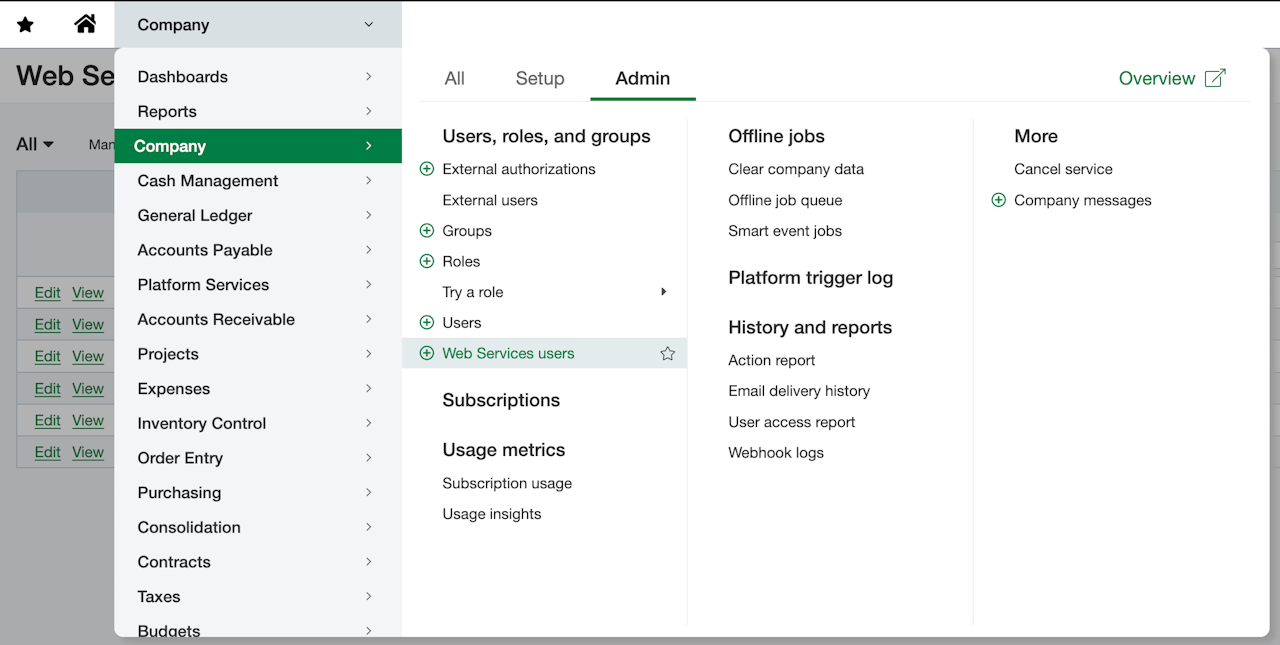
Task: Open Favorites star icon in top bar
Action: (25, 24)
